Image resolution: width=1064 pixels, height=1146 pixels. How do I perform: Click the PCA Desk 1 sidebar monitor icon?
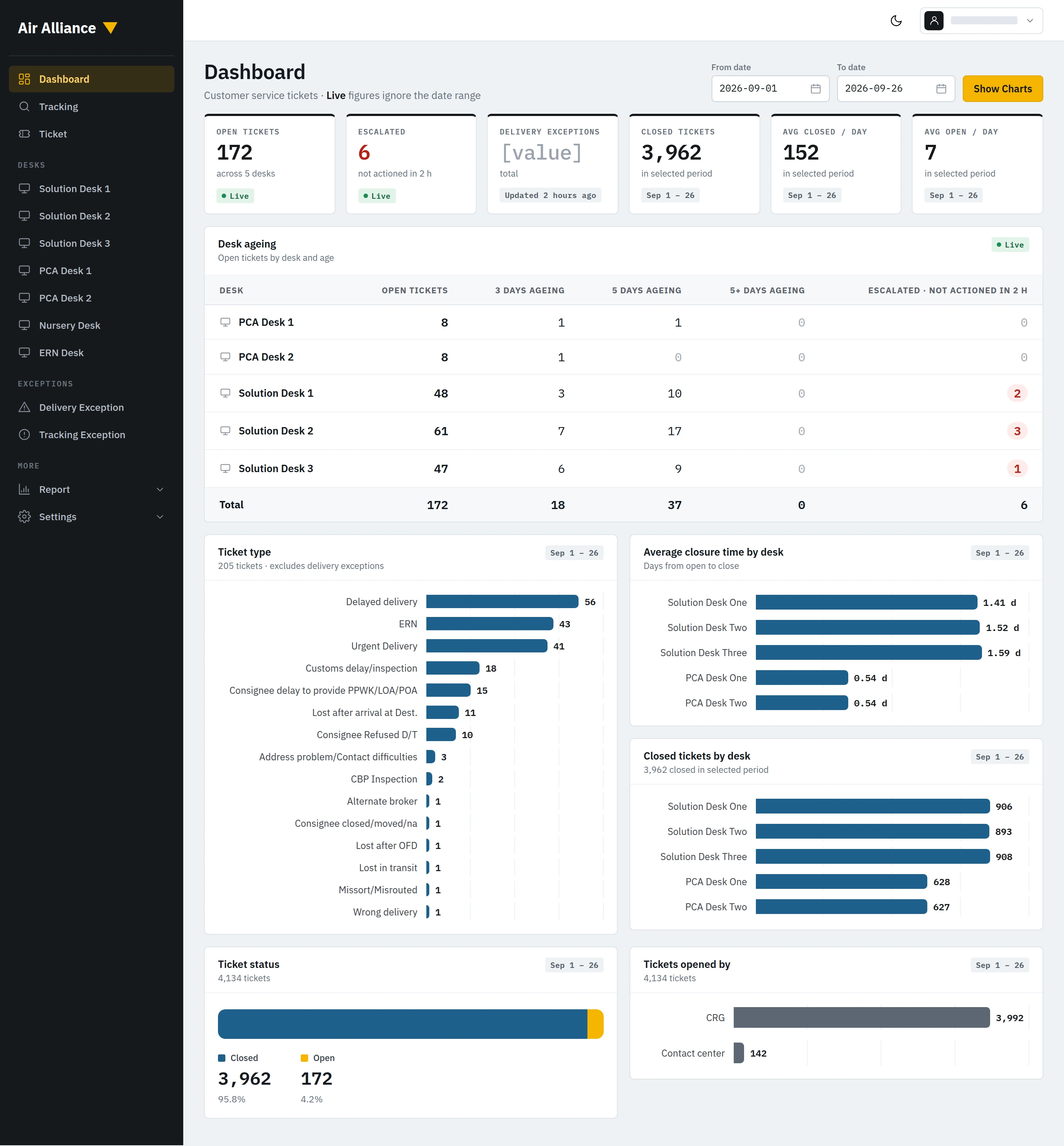click(24, 271)
